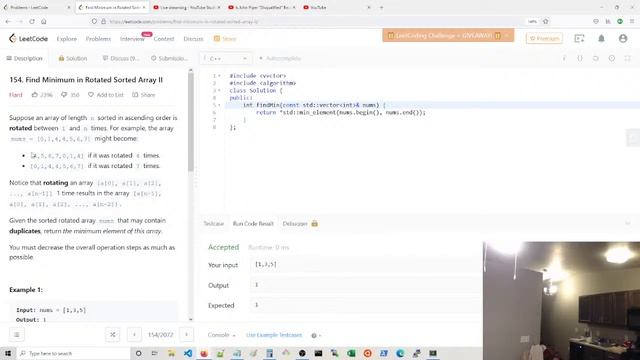
Task: Open the problem list hamburger icon
Action: point(17,335)
